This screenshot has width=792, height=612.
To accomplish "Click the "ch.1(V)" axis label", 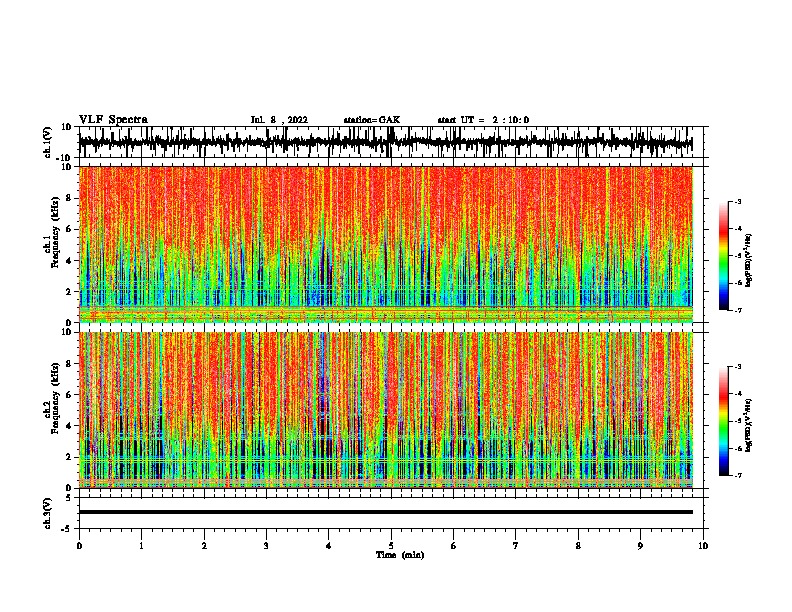I will pyautogui.click(x=48, y=142).
